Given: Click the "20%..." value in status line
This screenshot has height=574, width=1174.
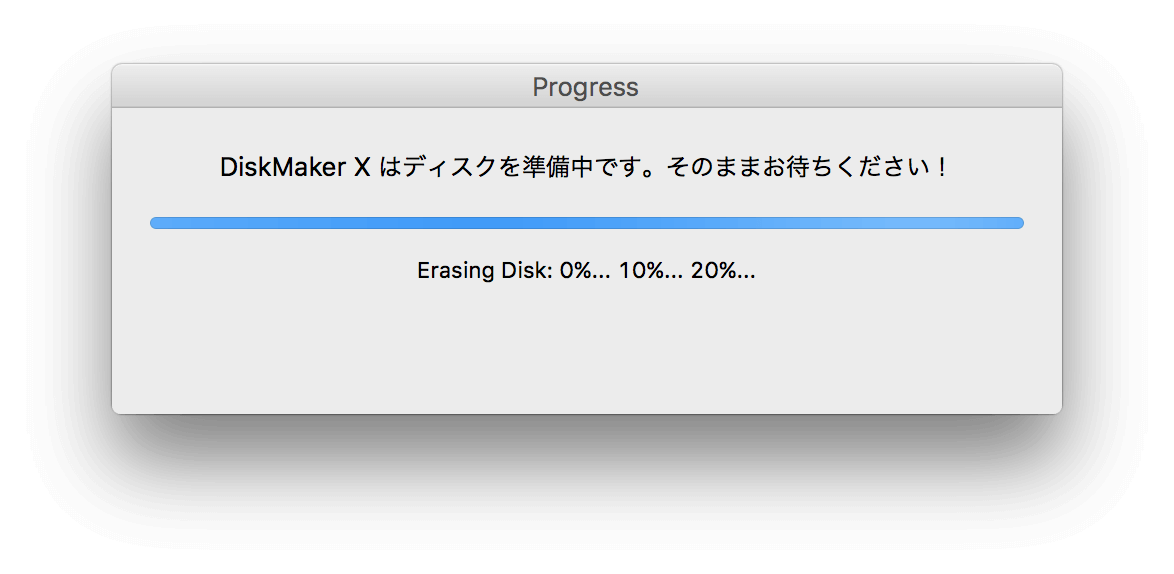Looking at the screenshot, I should point(723,271).
